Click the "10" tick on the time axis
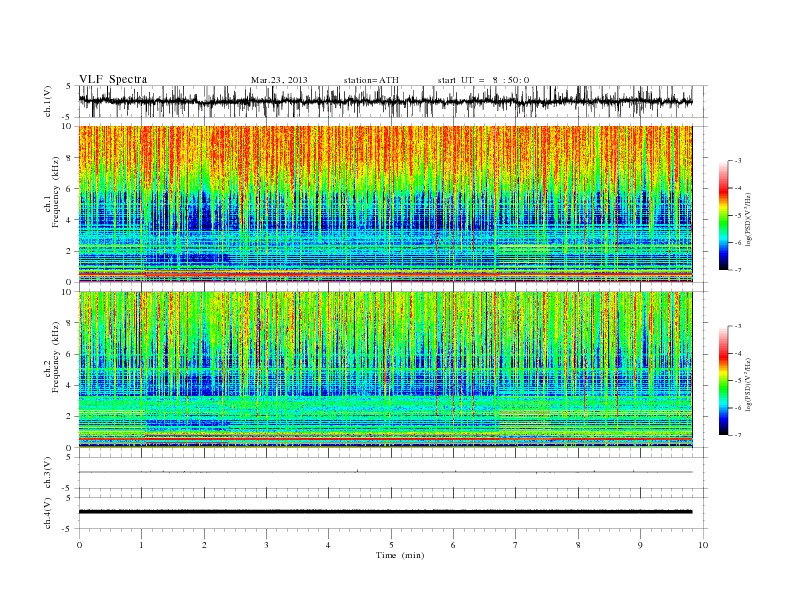Image resolution: width=792 pixels, height=612 pixels. pyautogui.click(x=703, y=545)
